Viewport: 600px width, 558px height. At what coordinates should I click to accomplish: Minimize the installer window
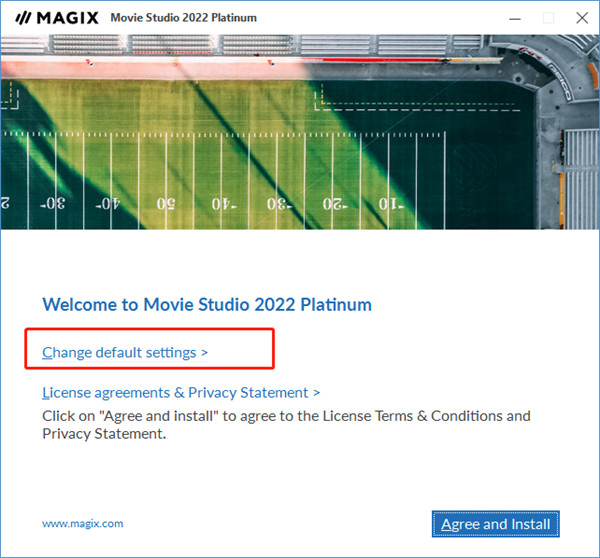point(514,18)
